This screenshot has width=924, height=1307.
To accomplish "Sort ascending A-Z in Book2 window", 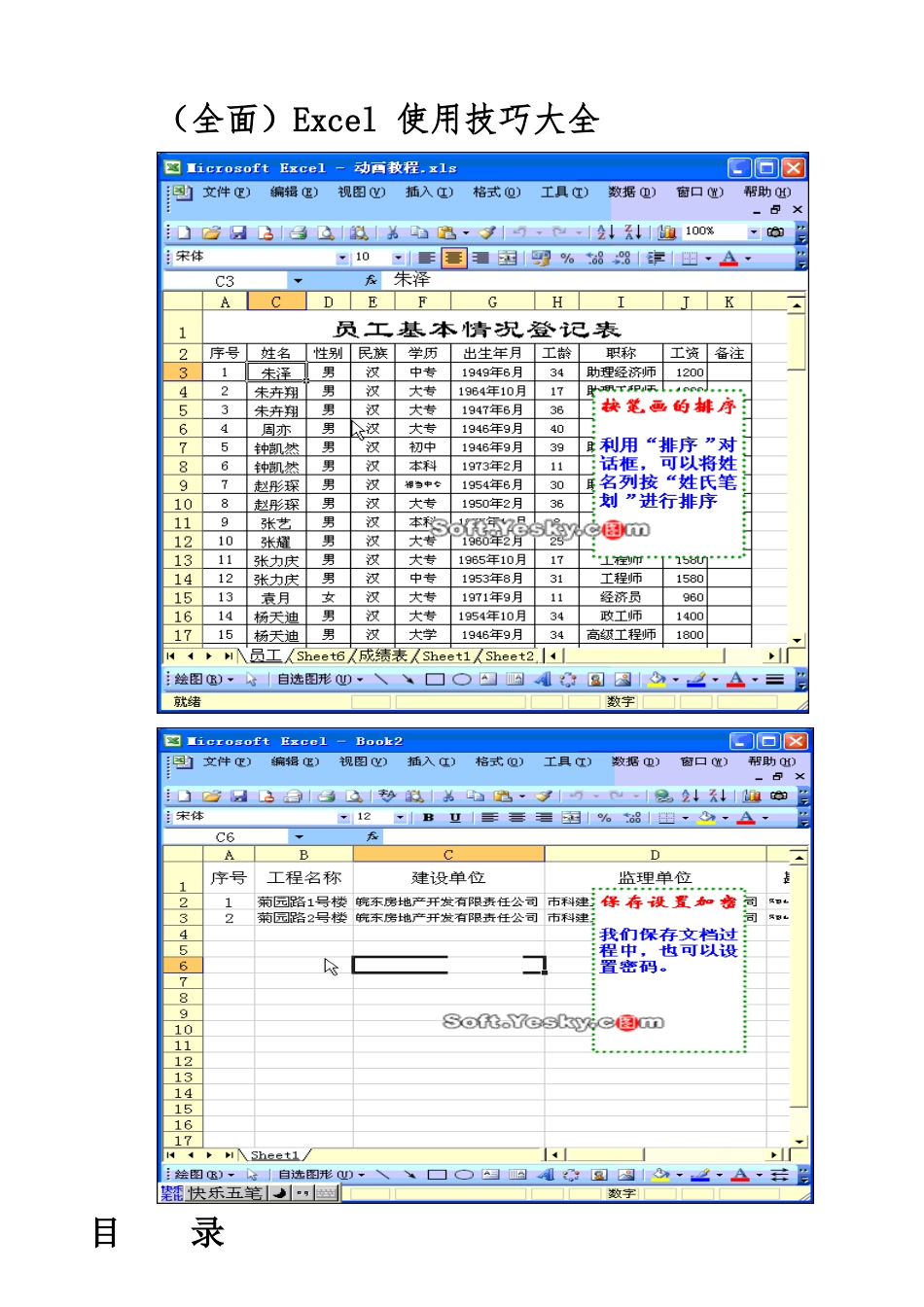I will click(x=690, y=795).
